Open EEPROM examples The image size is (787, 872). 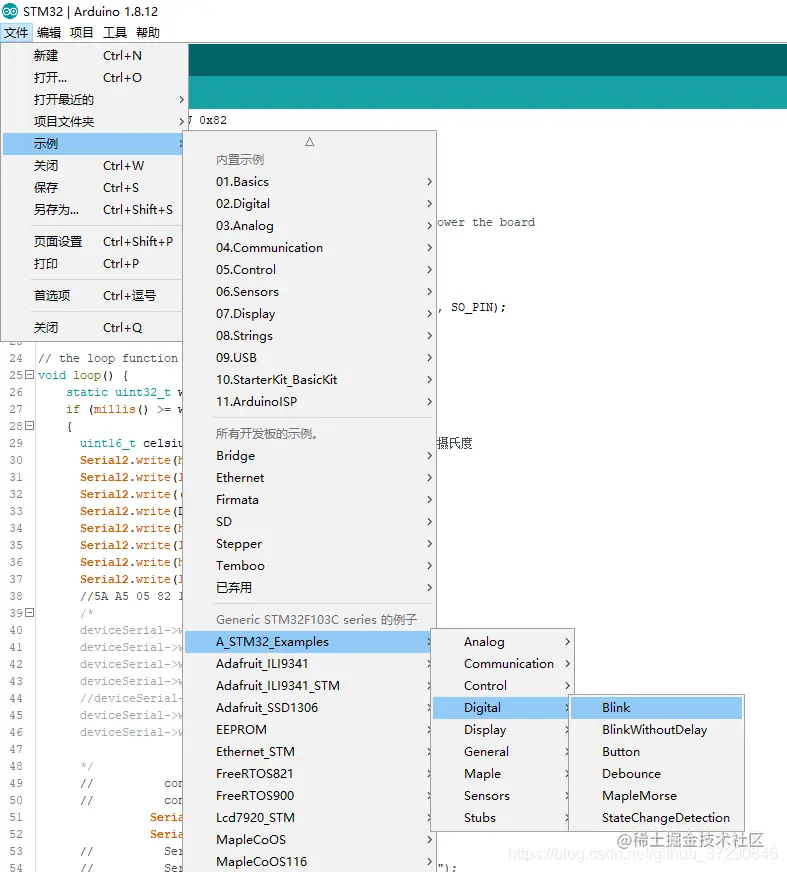coord(309,730)
